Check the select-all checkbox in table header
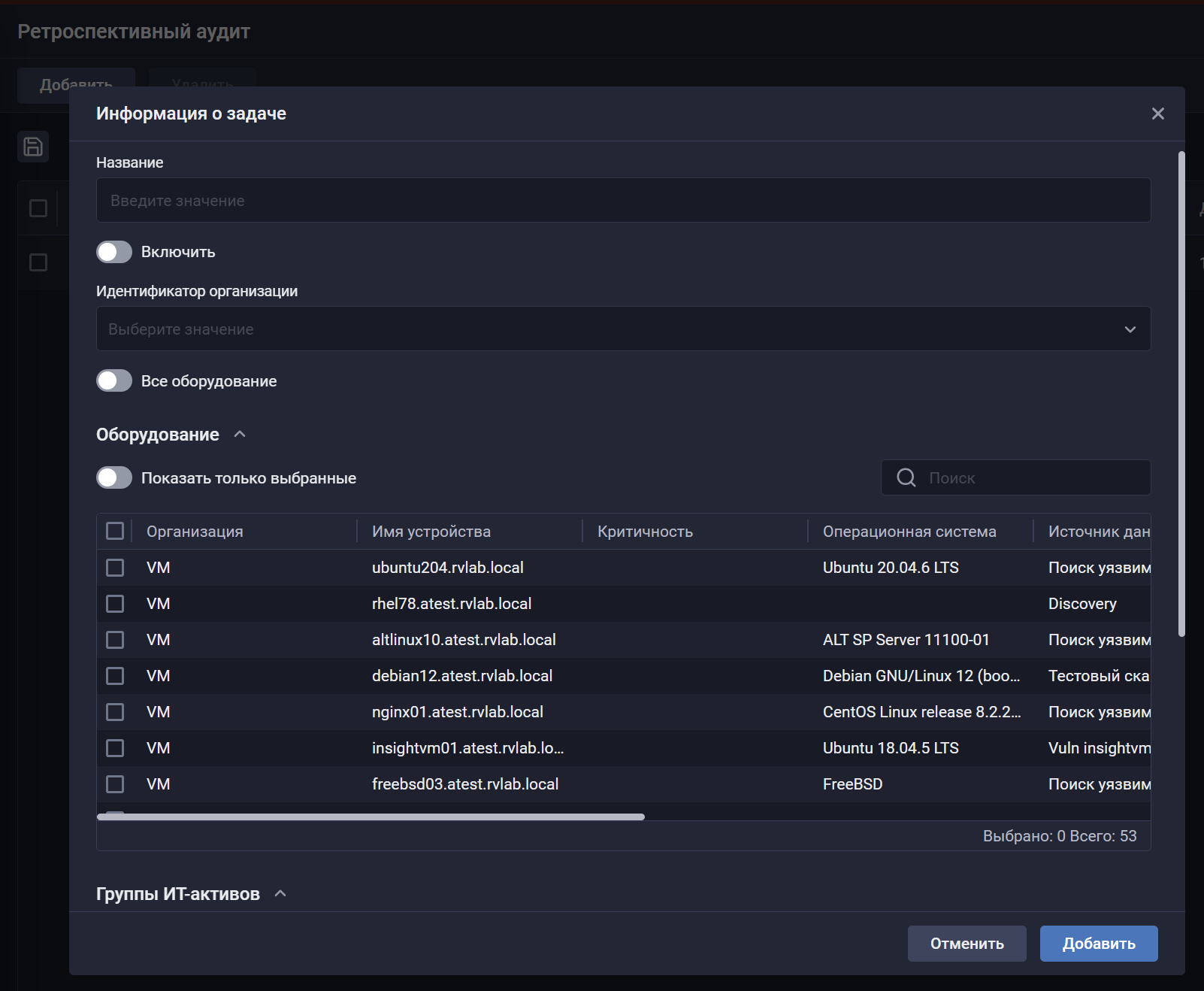 click(x=115, y=532)
